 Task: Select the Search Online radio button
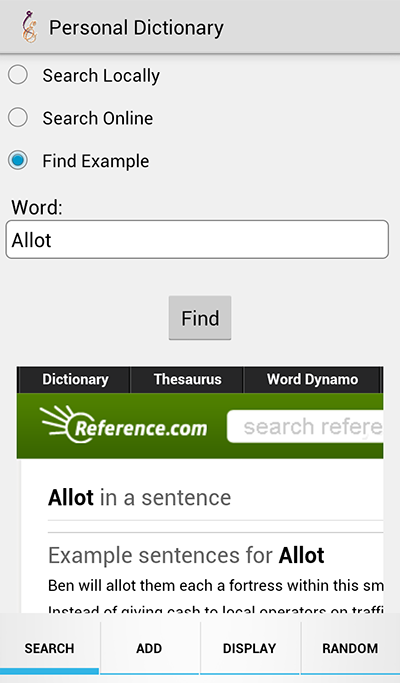coord(18,118)
